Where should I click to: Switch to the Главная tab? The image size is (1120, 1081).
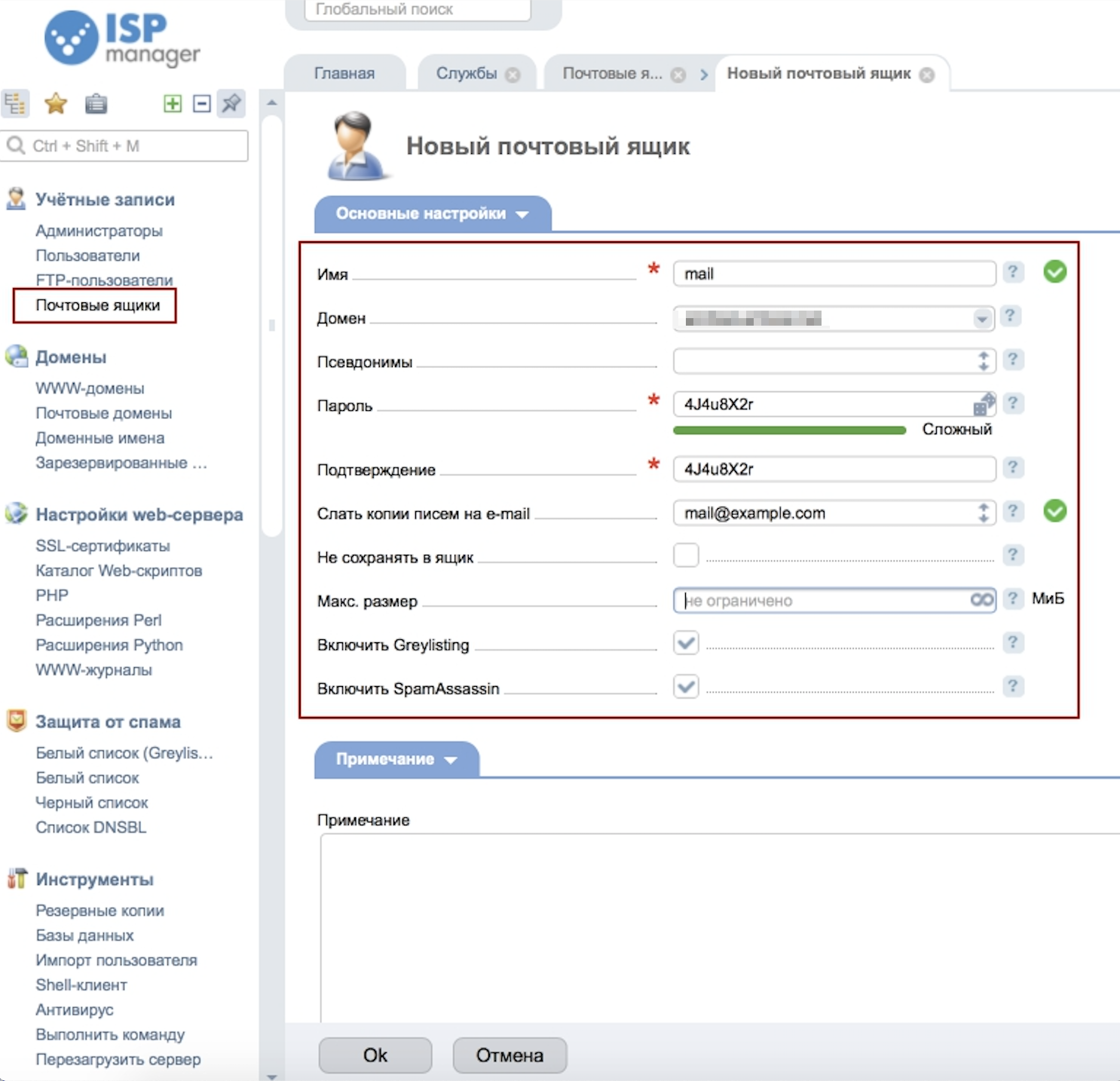[x=344, y=74]
